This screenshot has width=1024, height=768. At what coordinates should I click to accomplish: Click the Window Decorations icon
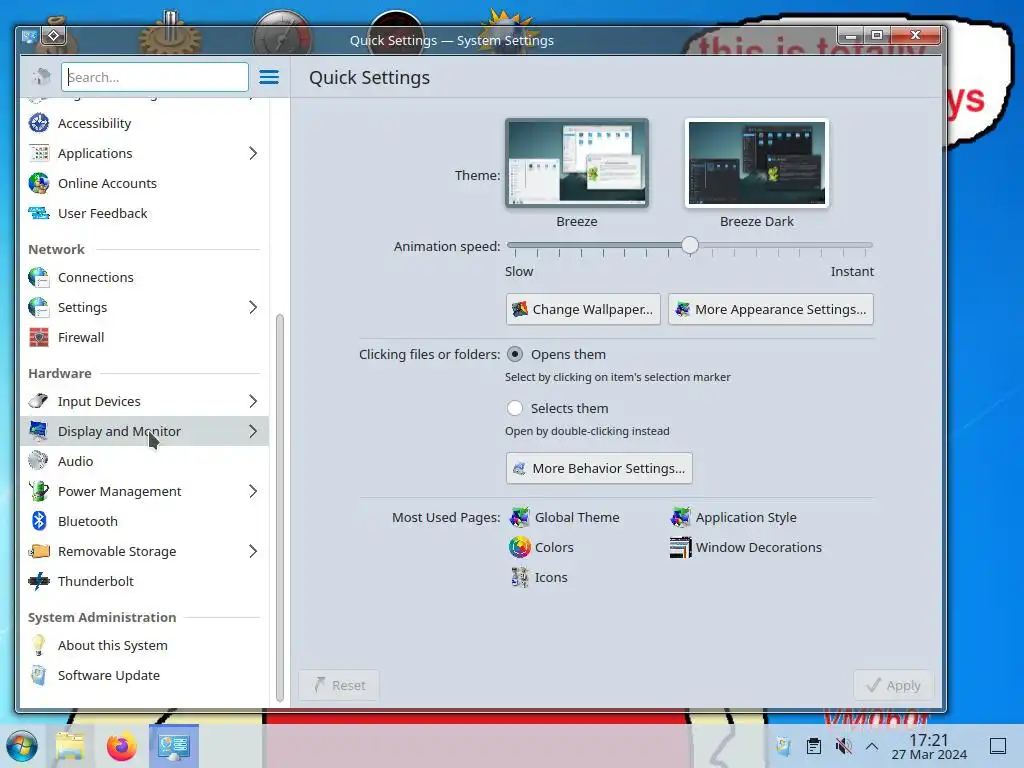[680, 547]
